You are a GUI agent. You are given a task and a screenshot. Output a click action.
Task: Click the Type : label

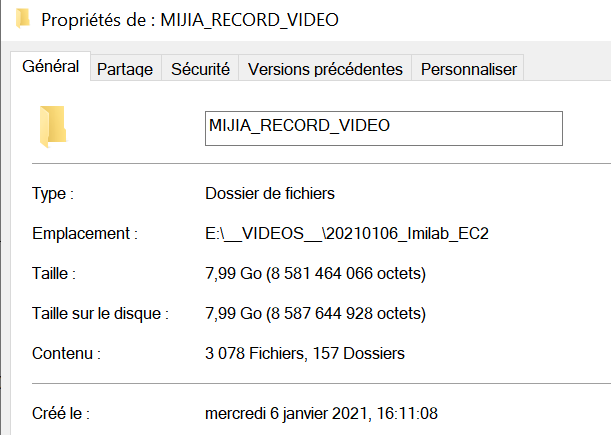53,194
